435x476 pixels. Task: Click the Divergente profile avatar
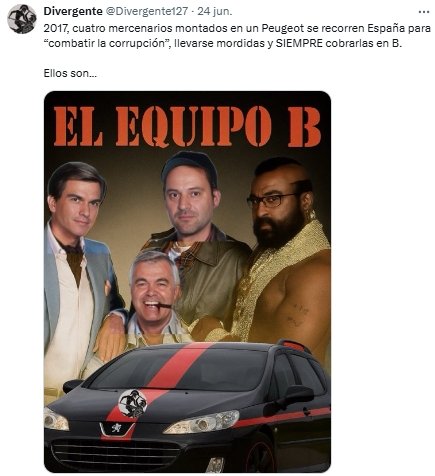(x=22, y=19)
